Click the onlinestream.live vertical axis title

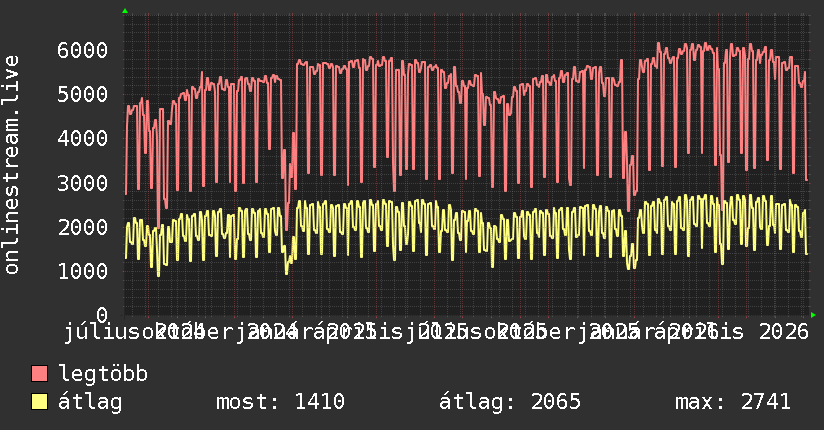tap(11, 165)
